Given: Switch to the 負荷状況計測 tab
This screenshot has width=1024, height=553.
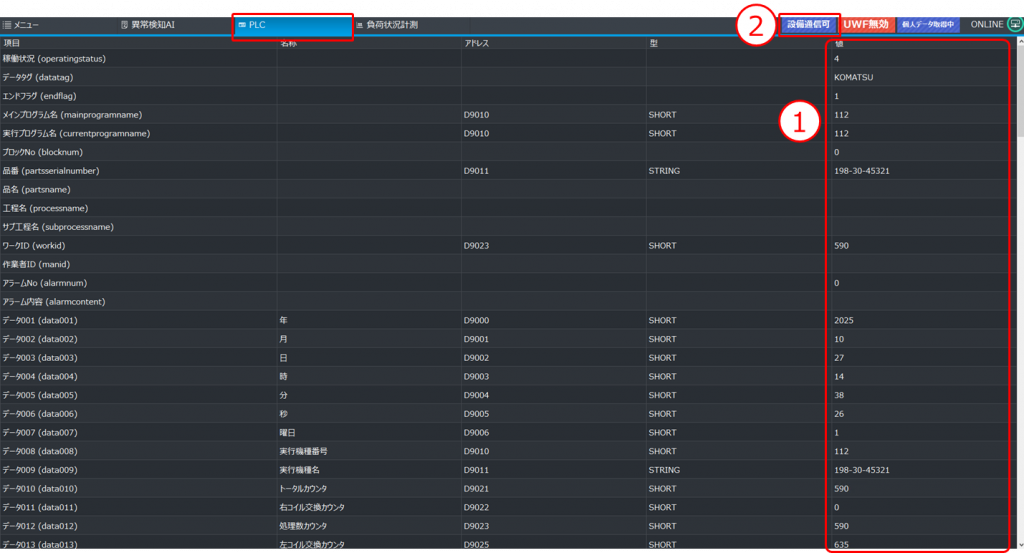Looking at the screenshot, I should click(x=392, y=24).
